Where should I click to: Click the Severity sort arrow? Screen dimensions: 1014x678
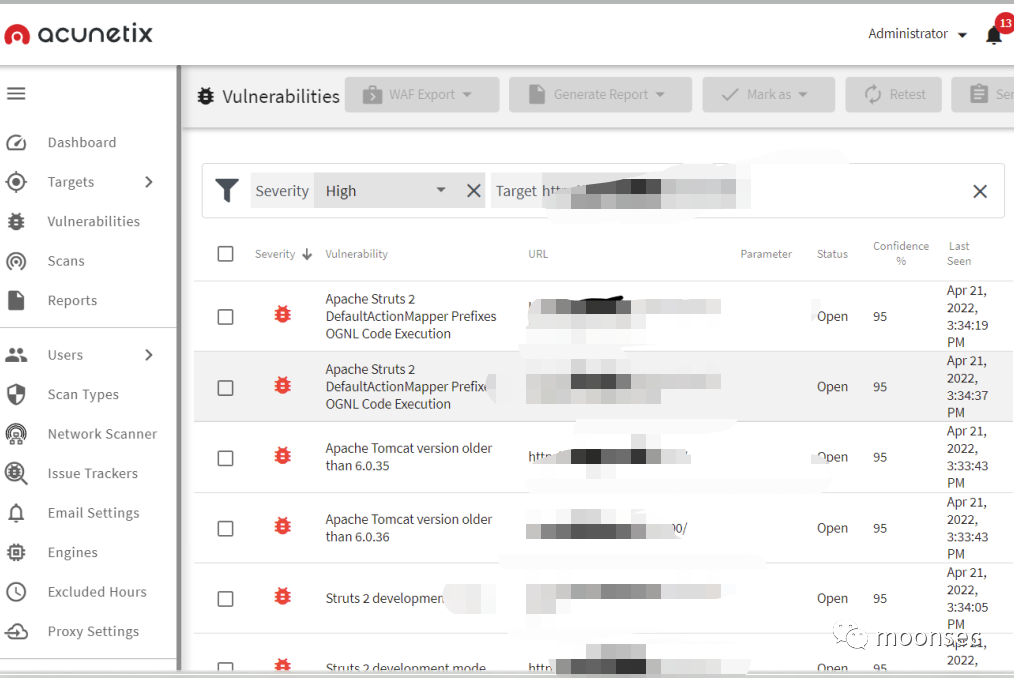point(307,254)
